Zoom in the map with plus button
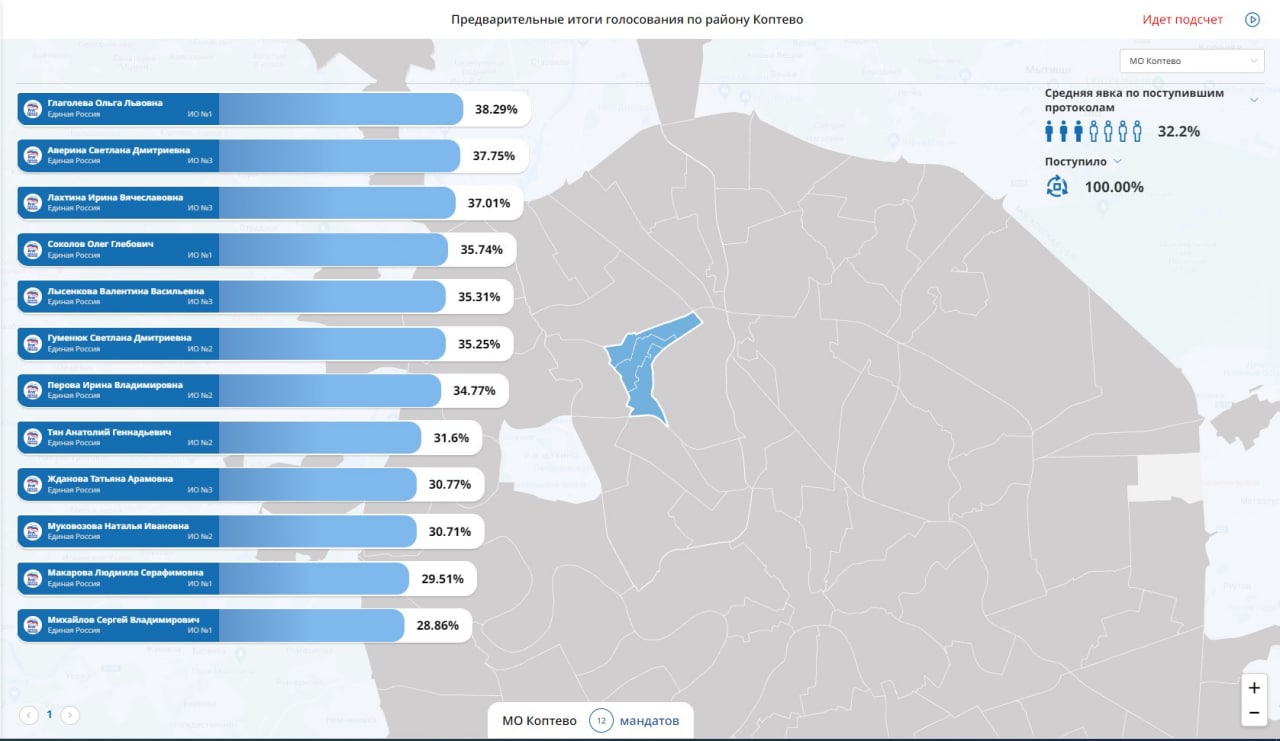Viewport: 1280px width, 741px height. 1254,688
